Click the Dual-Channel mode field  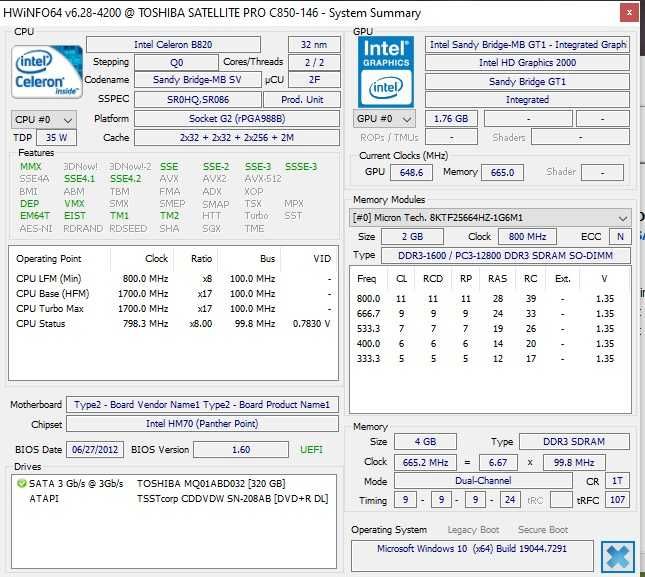(483, 481)
